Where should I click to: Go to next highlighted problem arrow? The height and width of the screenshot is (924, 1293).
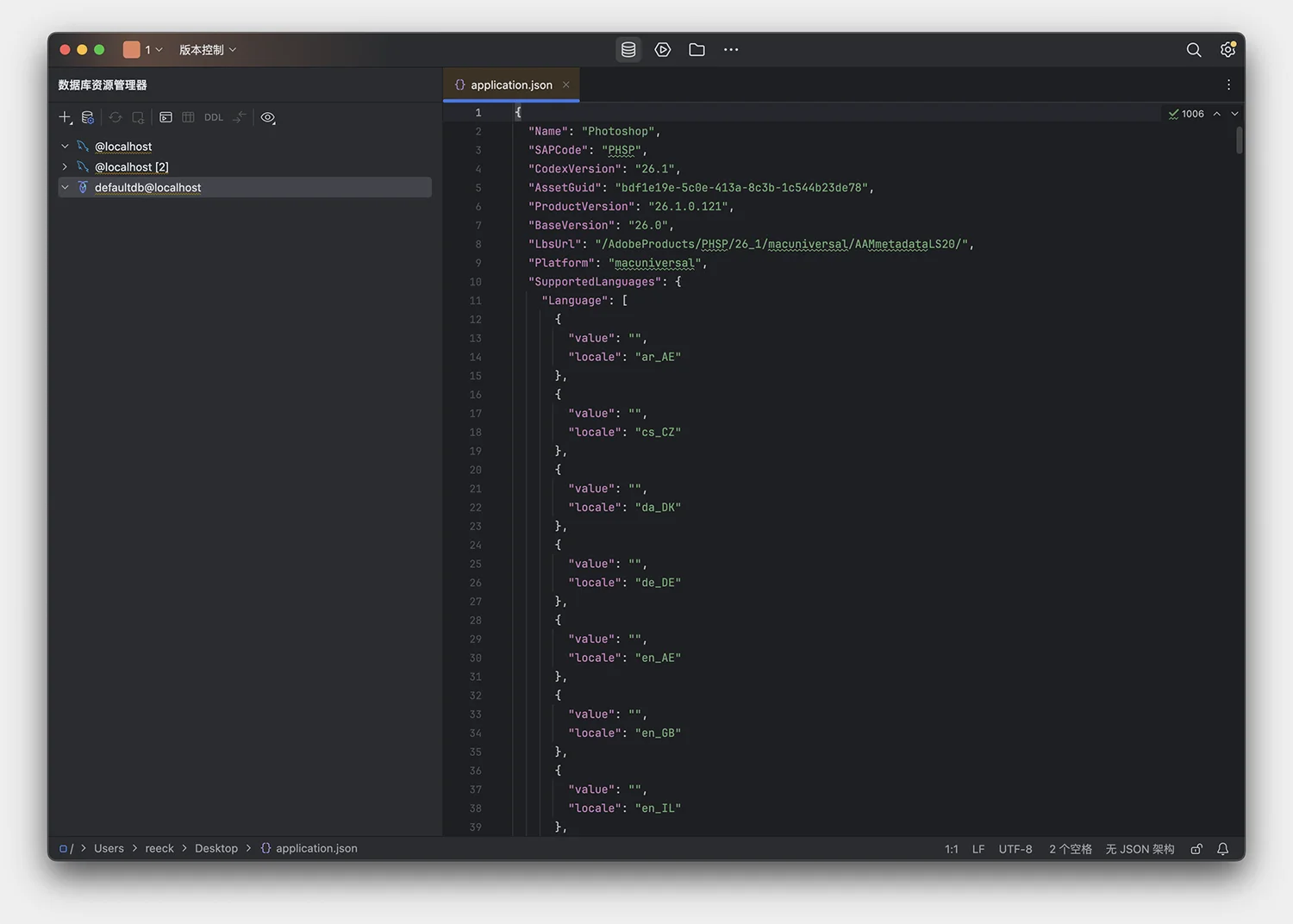pos(1234,114)
